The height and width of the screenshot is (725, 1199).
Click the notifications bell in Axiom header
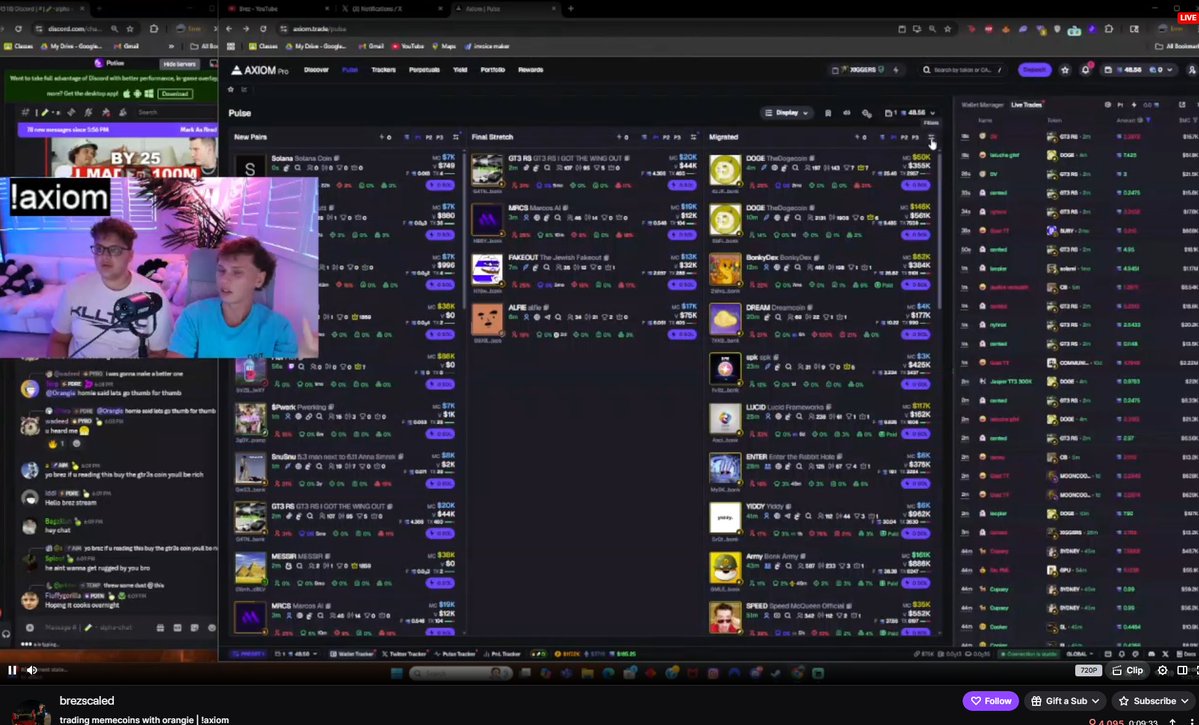tap(1085, 70)
